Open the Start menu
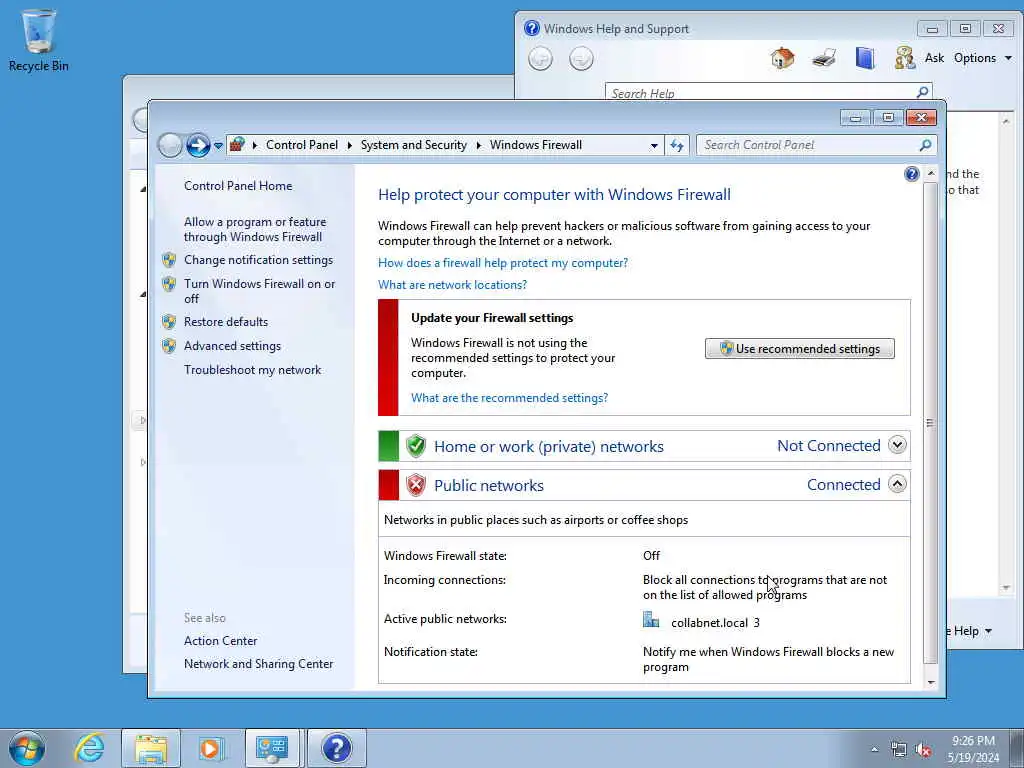Screen dimensions: 1024x768 pyautogui.click(x=27, y=748)
